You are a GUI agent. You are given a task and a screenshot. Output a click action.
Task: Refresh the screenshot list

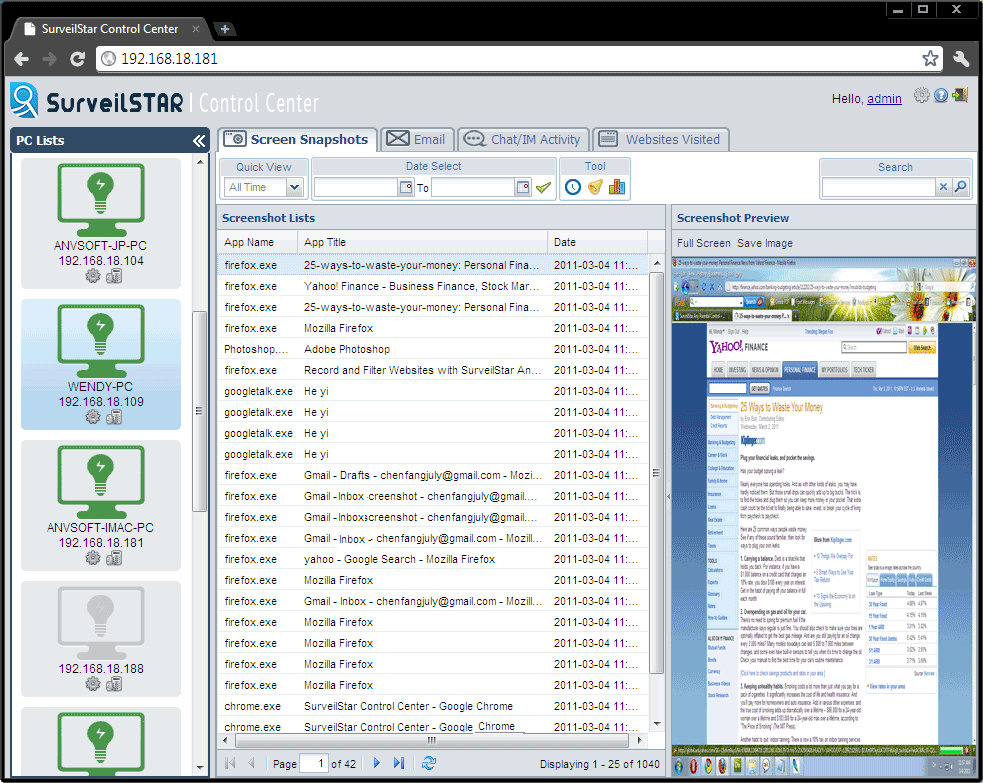click(429, 763)
